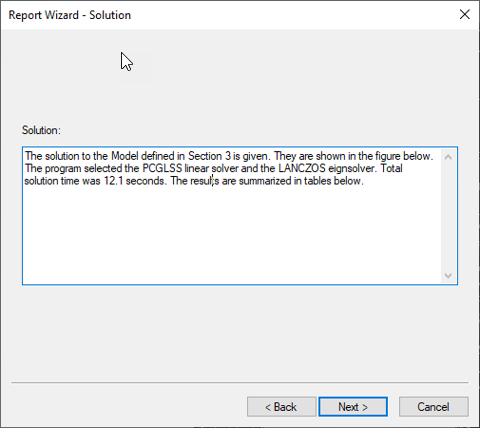
Task: Place cursor on the word LANCZOS
Action: click(302, 168)
